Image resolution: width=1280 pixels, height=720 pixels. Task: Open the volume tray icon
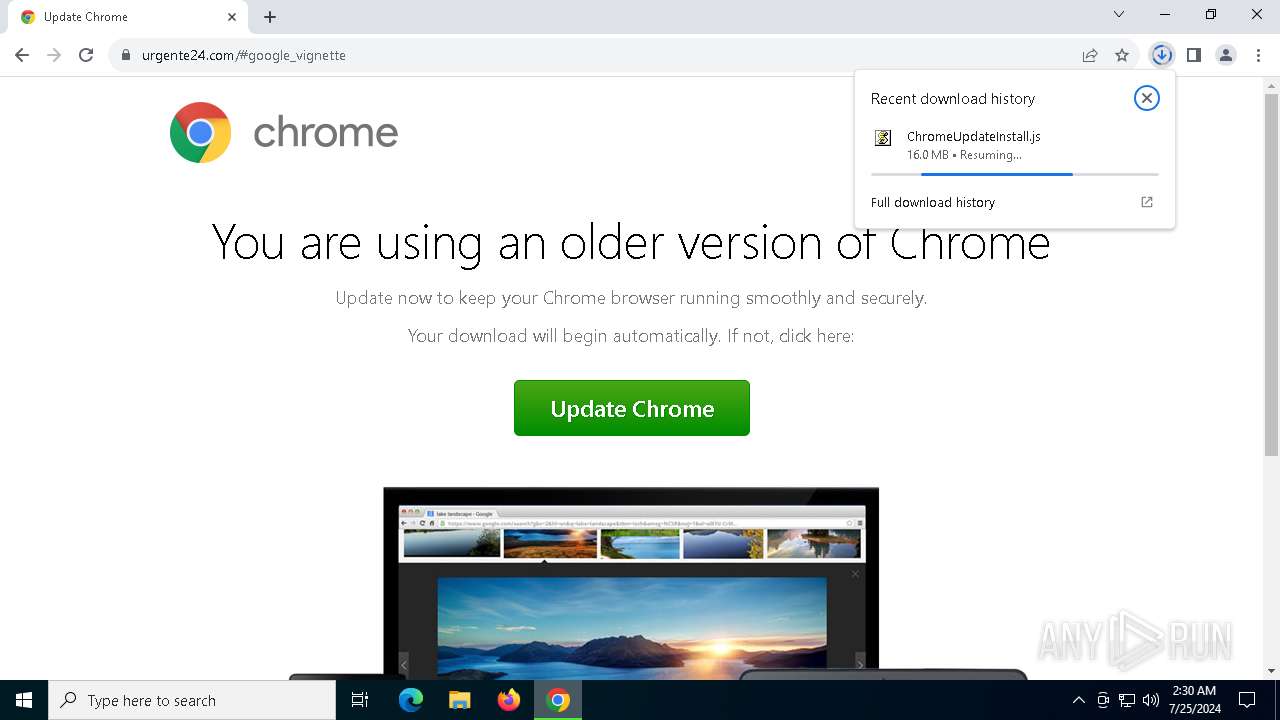(x=1151, y=700)
